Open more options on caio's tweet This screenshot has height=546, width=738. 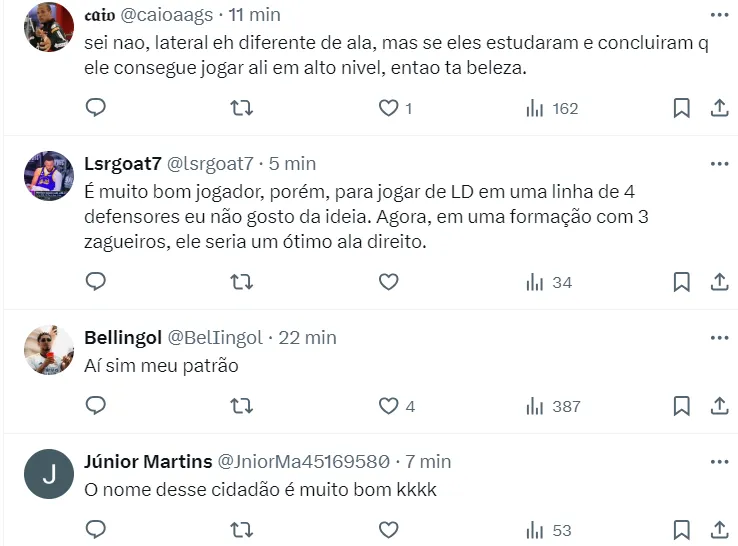(718, 15)
